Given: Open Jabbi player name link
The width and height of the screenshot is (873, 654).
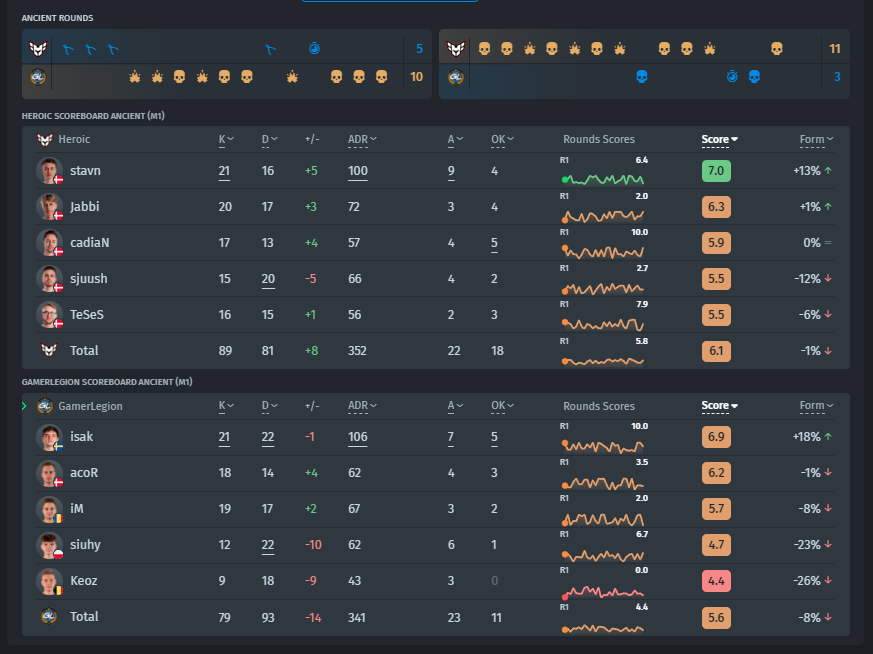Looking at the screenshot, I should click(x=85, y=207).
